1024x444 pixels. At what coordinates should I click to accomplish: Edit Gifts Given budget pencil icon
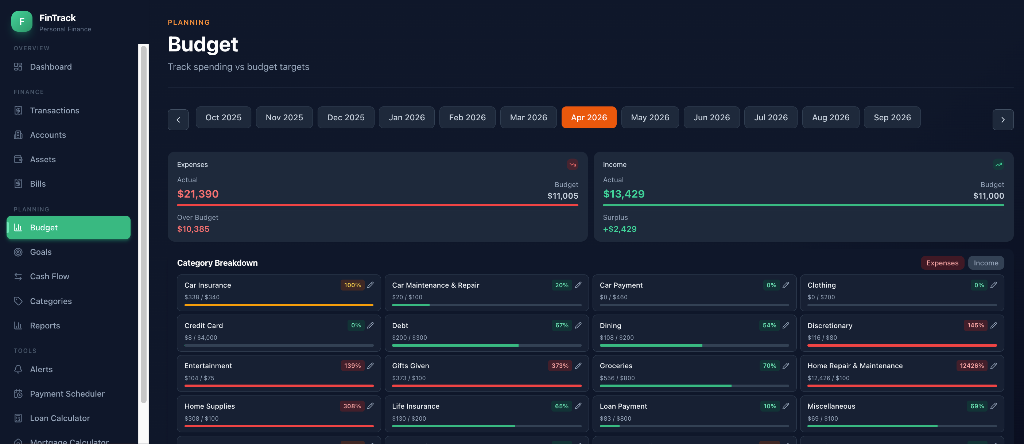click(x=578, y=366)
